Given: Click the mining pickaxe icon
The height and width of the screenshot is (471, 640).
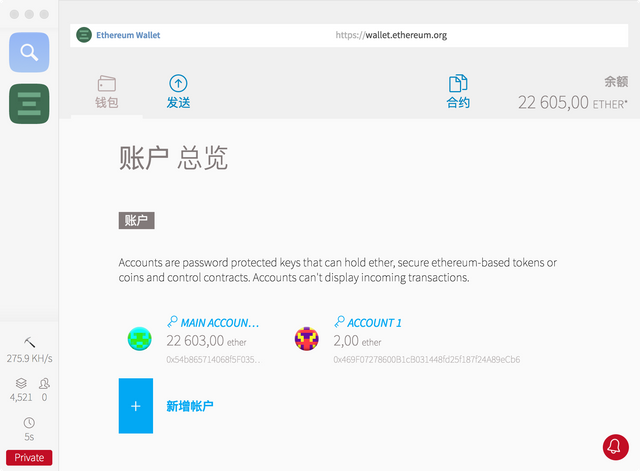Looking at the screenshot, I should point(29,342).
